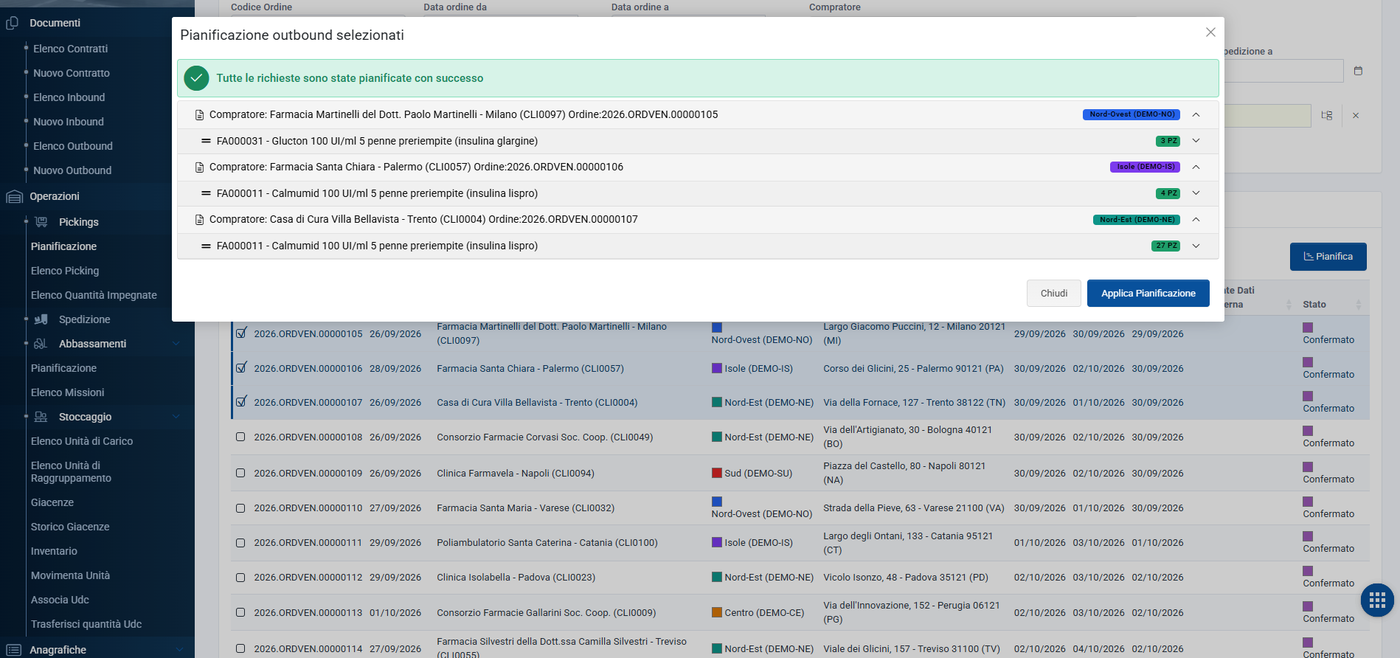Click document icon beside Farmacia Martinelli order
Viewport: 1400px width, 658px height.
(199, 115)
